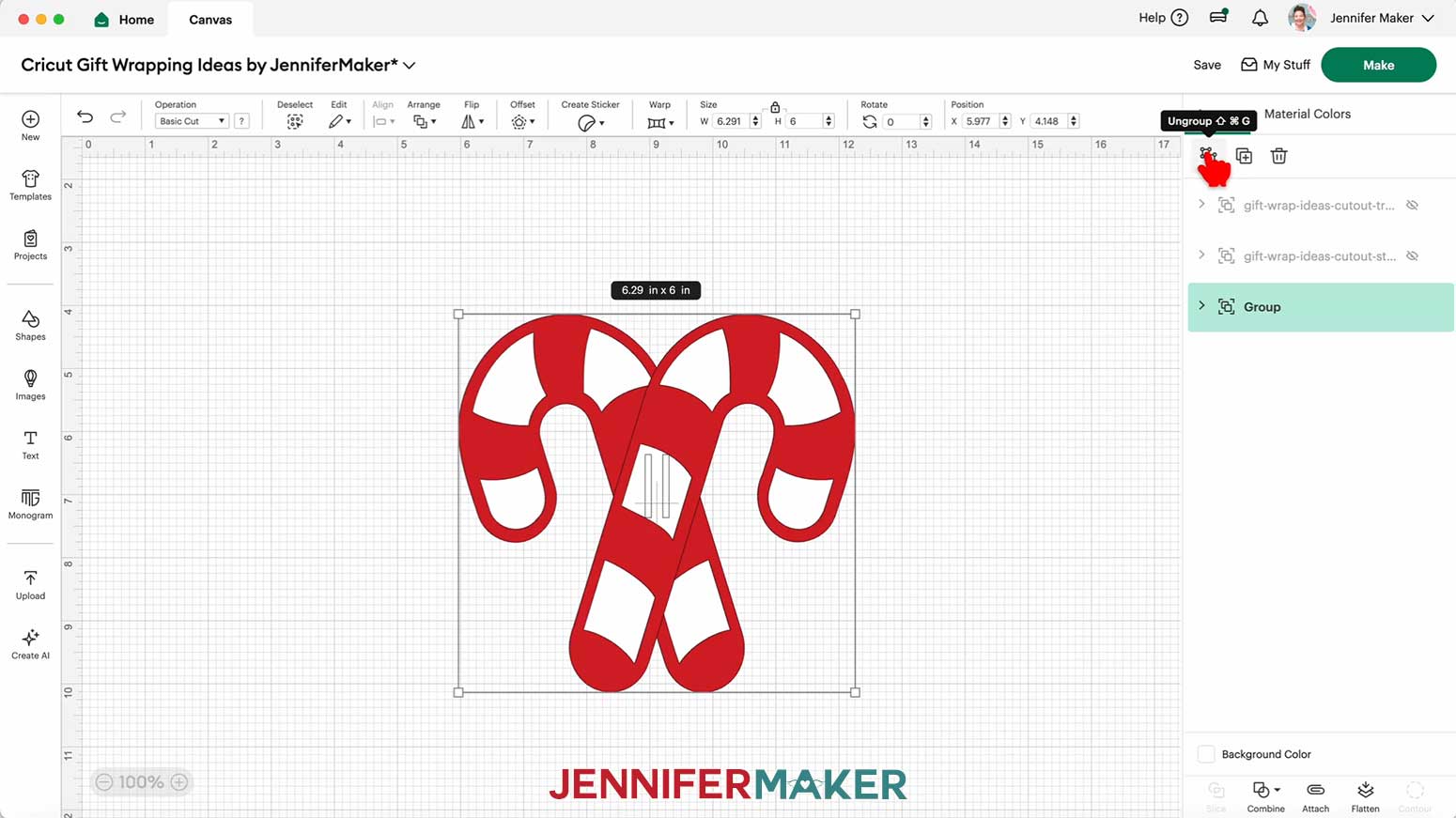Click the Deselect icon
The image size is (1456, 818).
pos(295,122)
